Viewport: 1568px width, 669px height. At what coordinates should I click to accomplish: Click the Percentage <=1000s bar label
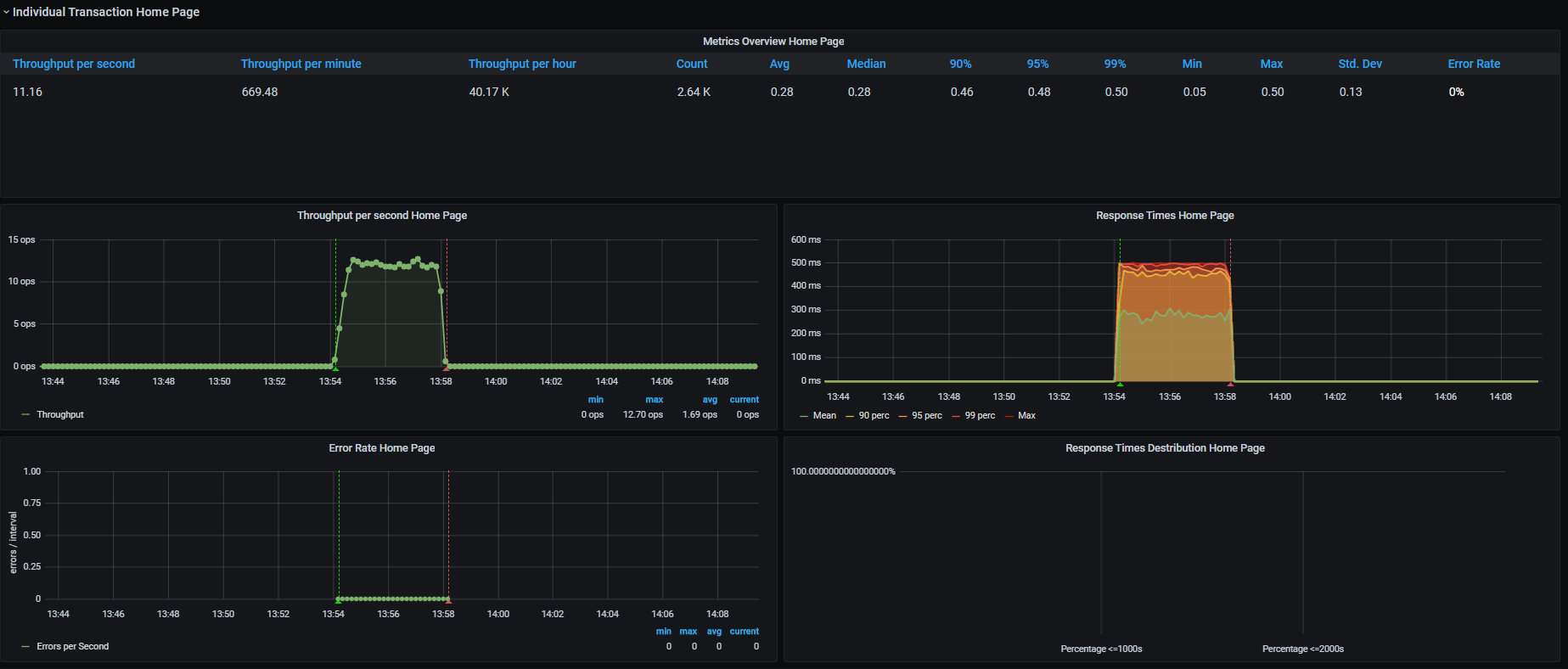1101,649
